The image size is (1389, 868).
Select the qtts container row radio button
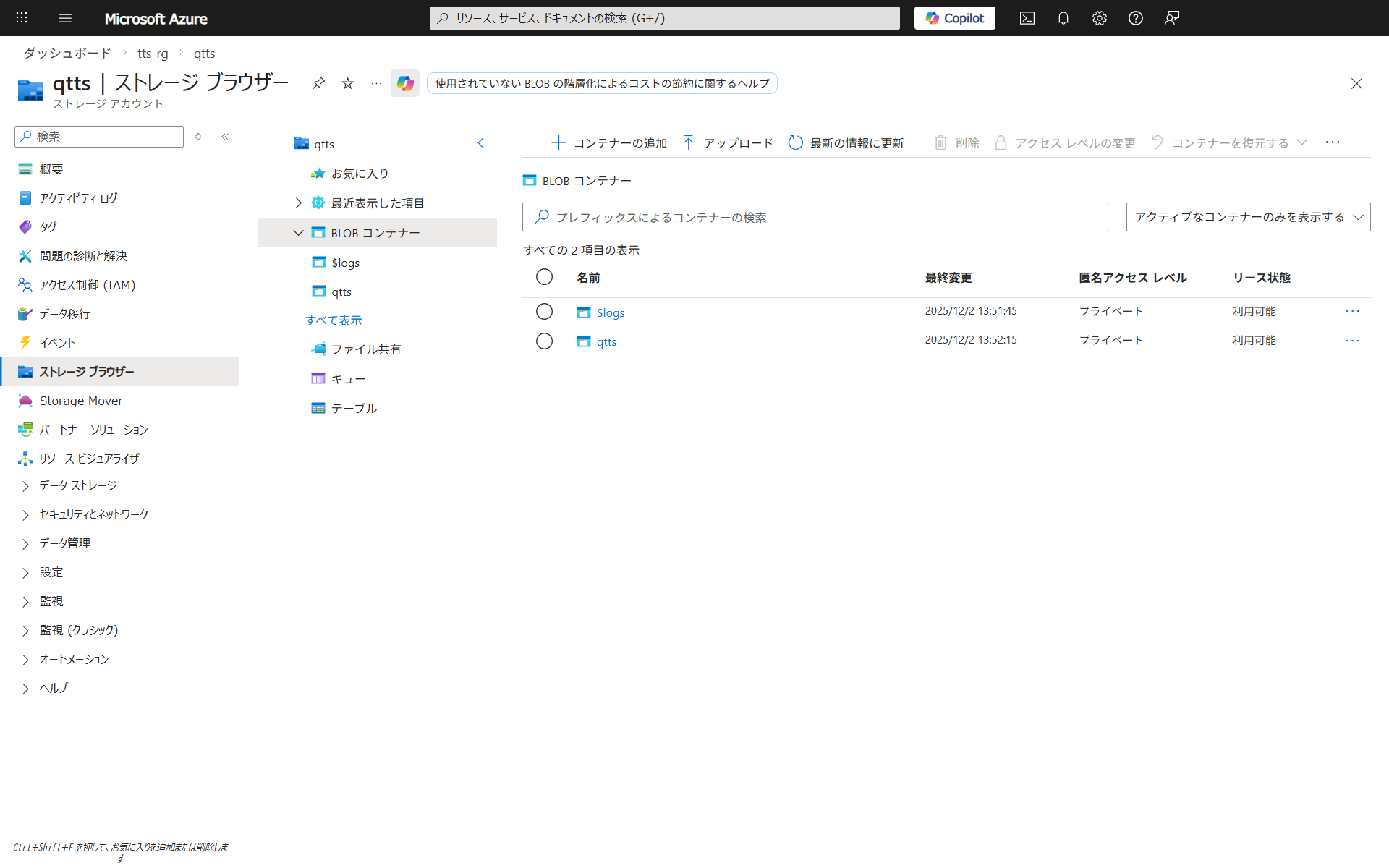[x=544, y=341]
